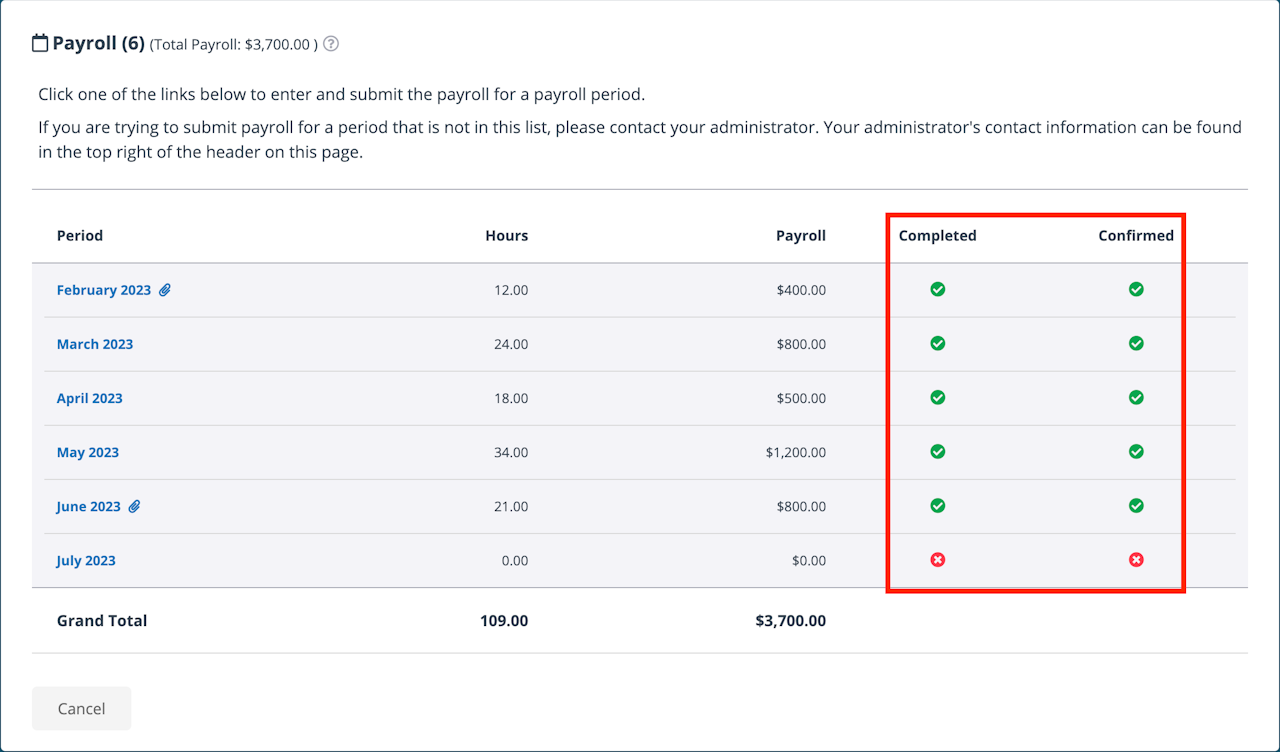This screenshot has height=752, width=1280.
Task: Click the red Completed X for July 2023
Action: [937, 560]
